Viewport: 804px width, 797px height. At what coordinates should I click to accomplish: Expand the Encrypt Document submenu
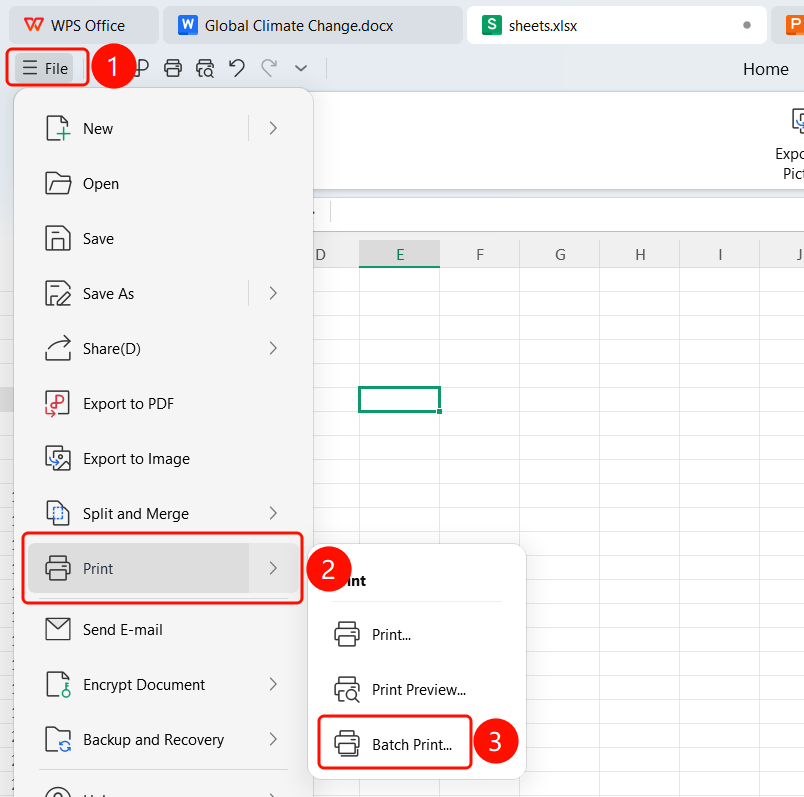(x=273, y=684)
